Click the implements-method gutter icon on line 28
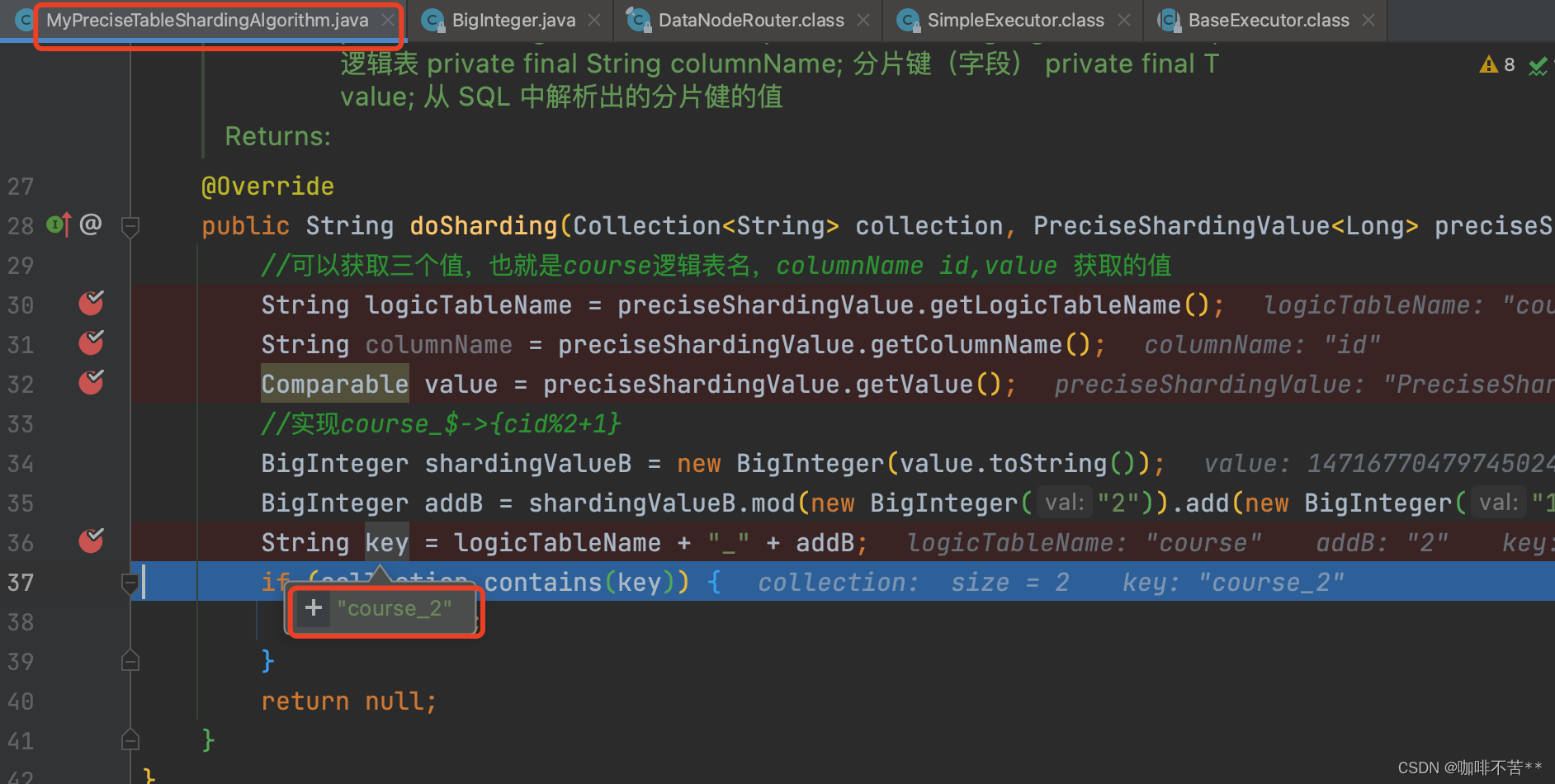The height and width of the screenshot is (784, 1555). [59, 224]
